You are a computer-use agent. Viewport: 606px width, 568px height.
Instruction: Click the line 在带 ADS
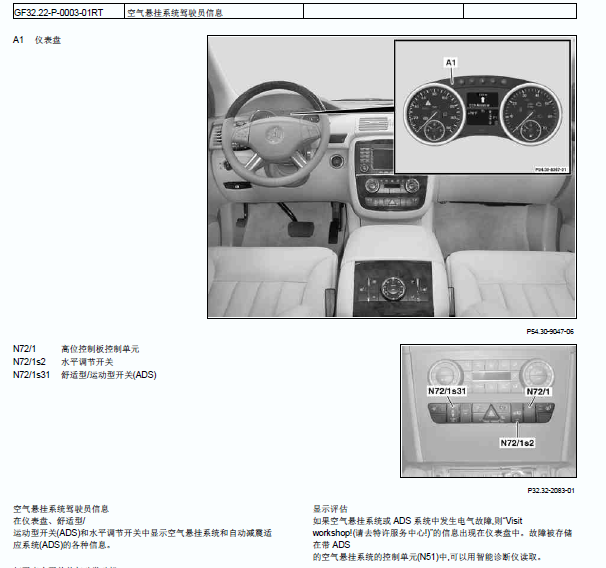click(x=331, y=545)
